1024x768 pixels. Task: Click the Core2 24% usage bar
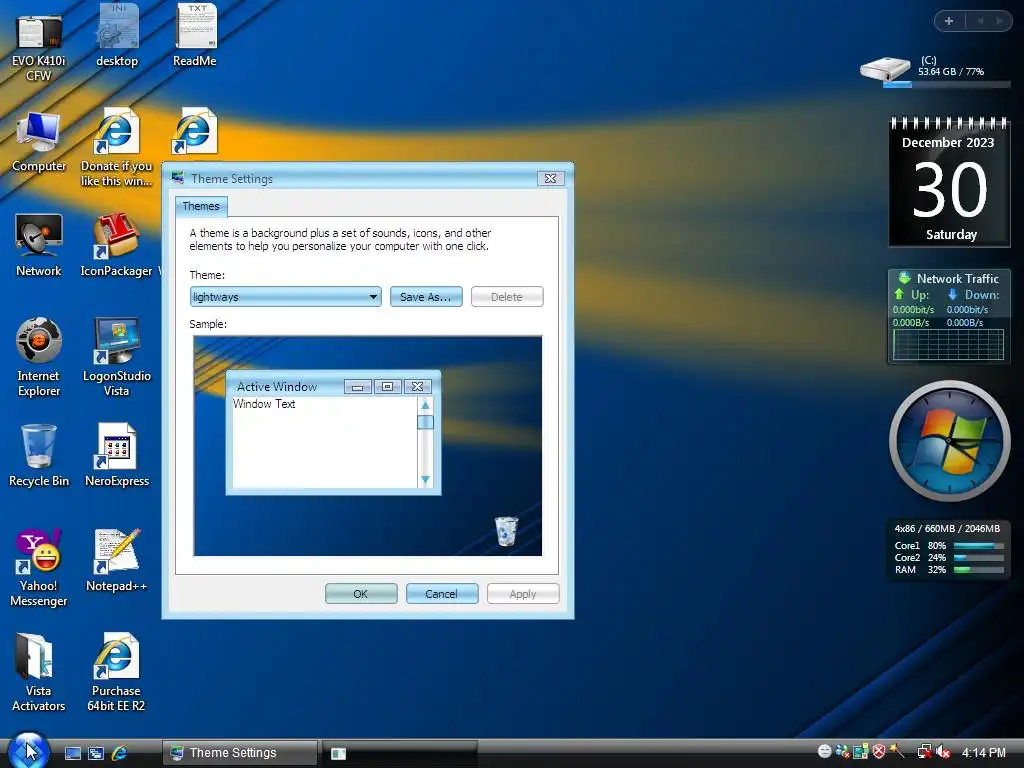(x=978, y=558)
